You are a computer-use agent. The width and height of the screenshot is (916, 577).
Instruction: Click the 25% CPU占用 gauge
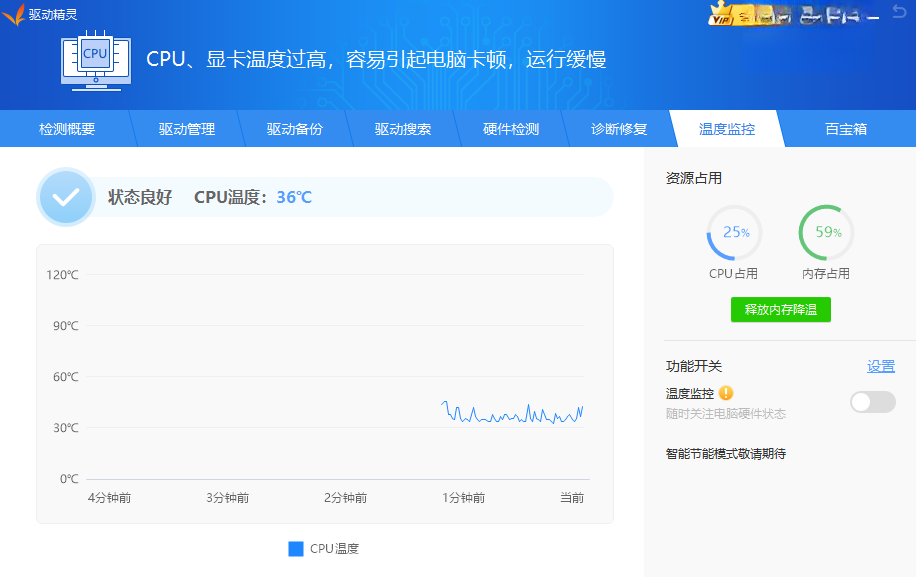point(734,232)
